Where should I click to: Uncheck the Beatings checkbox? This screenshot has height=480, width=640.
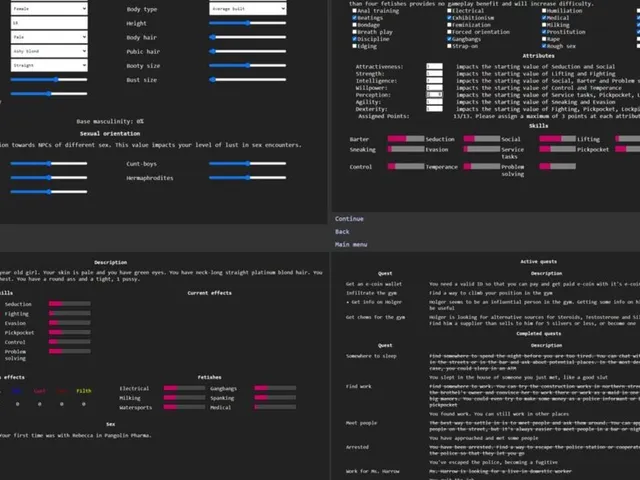(354, 18)
